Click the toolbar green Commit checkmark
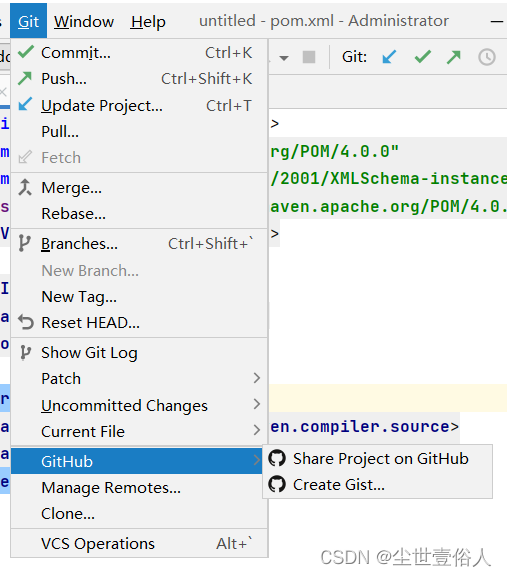The width and height of the screenshot is (507, 577). pos(422,57)
